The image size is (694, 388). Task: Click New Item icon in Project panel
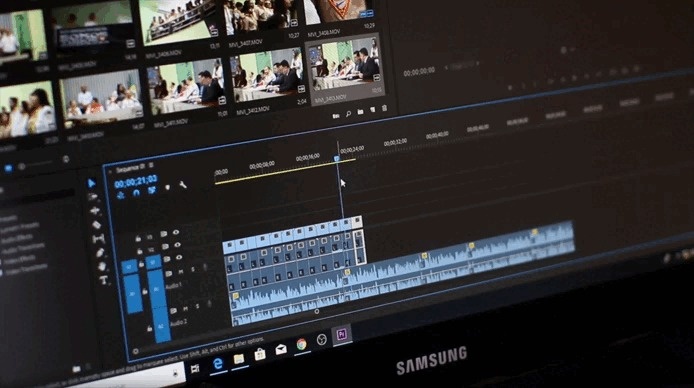click(x=372, y=110)
